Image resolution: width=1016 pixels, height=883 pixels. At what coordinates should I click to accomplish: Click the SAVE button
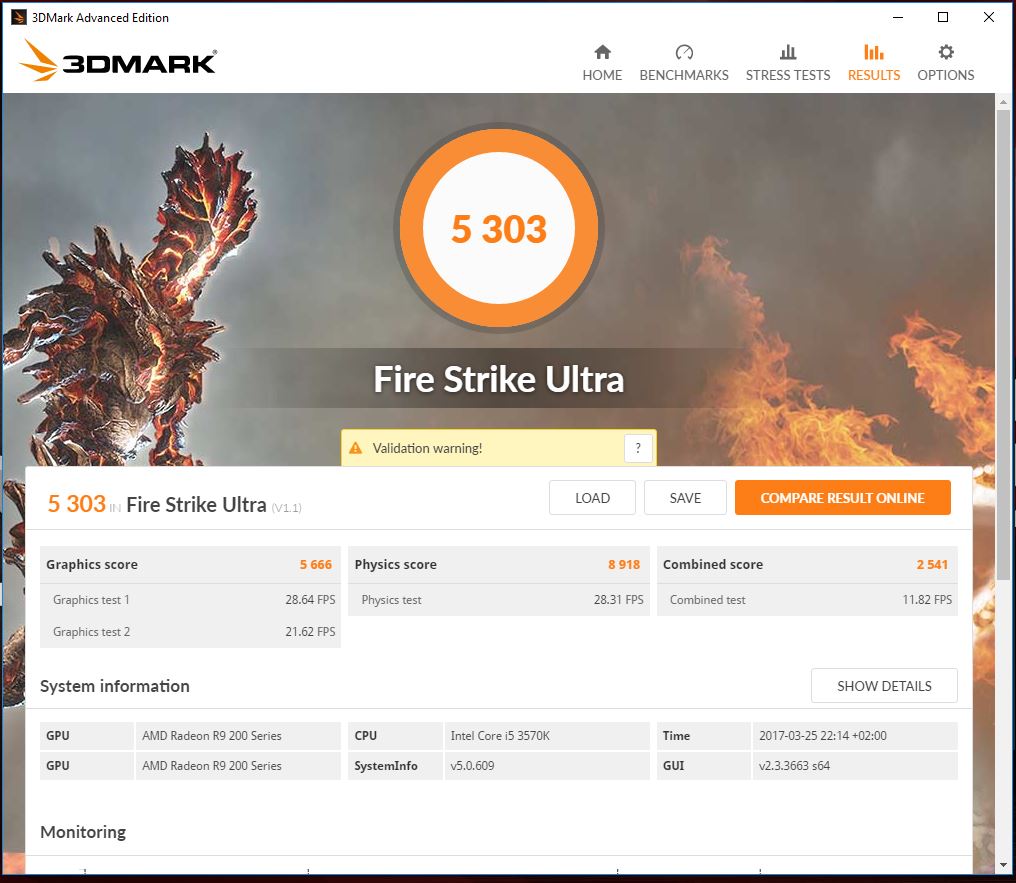tap(685, 498)
